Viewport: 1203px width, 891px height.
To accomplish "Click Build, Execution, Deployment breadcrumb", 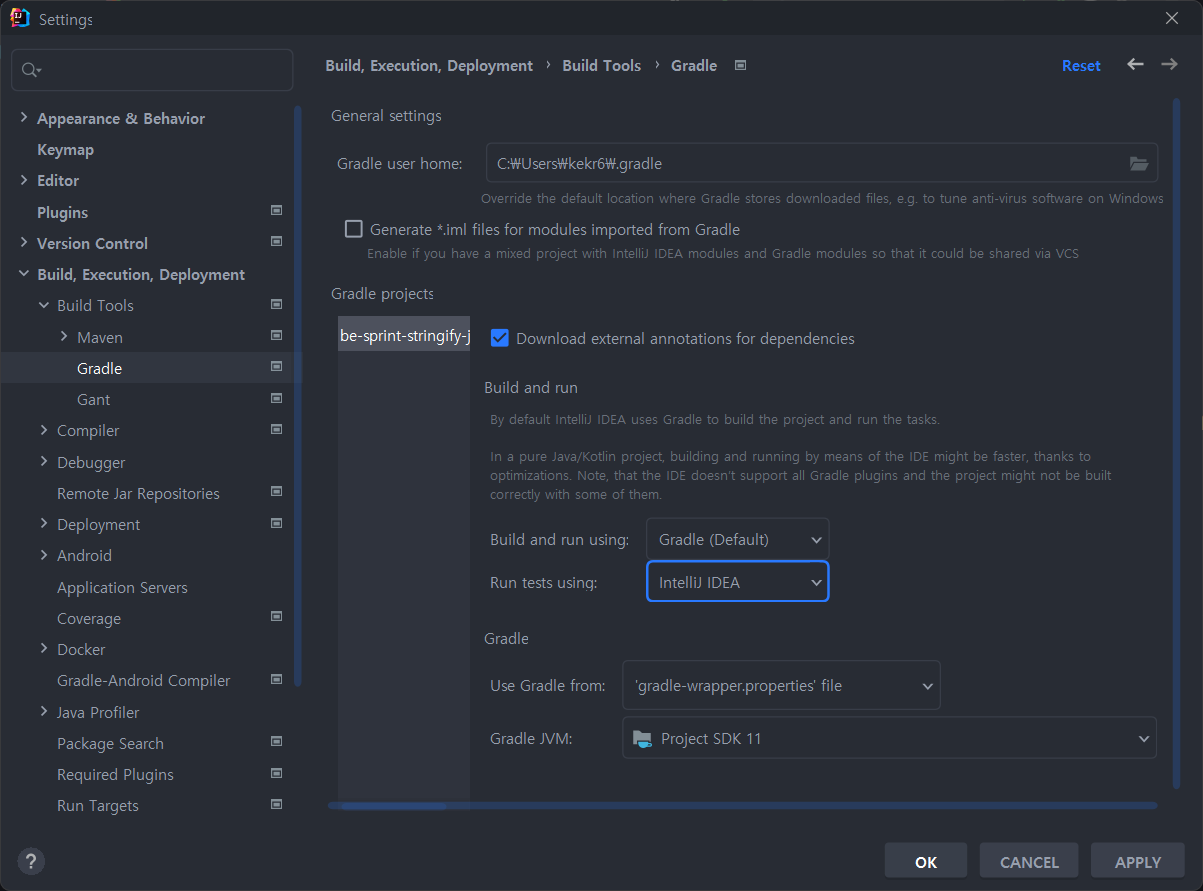I will [429, 65].
